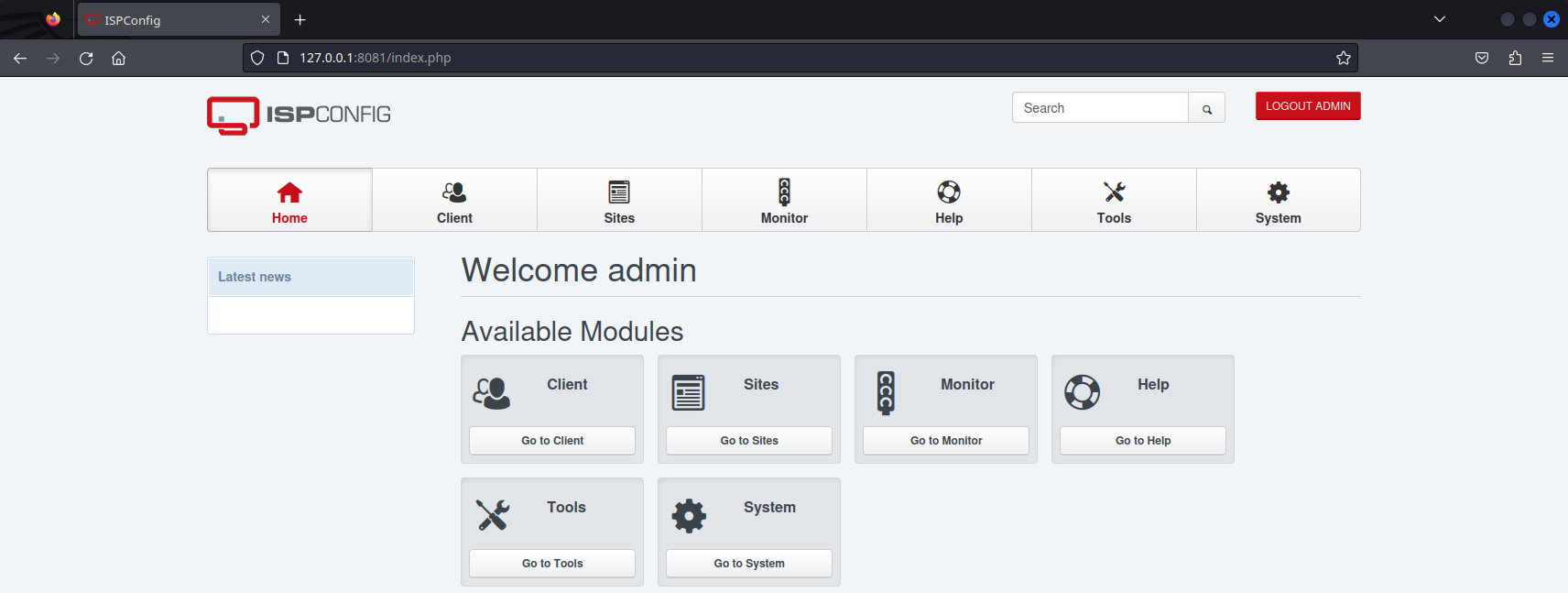Click the Tools module wrench icon
Screen dimensions: 1568x593
[x=493, y=515]
